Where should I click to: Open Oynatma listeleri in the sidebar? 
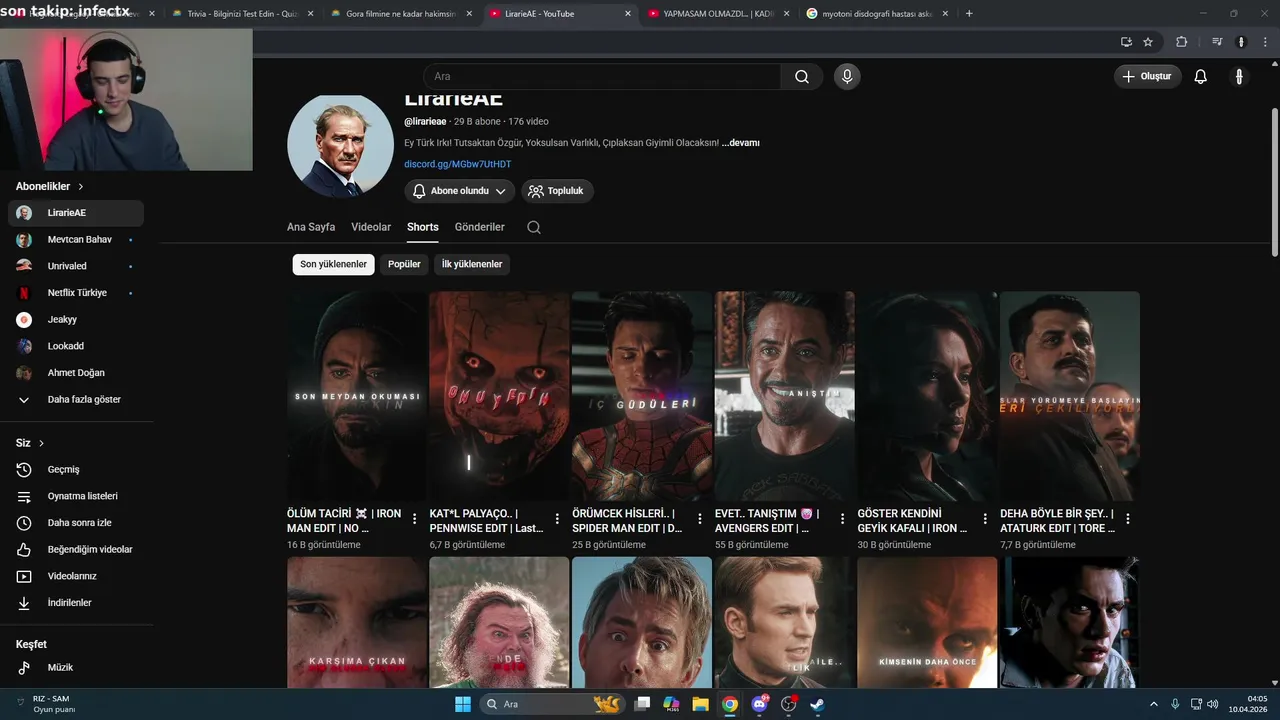(76, 497)
